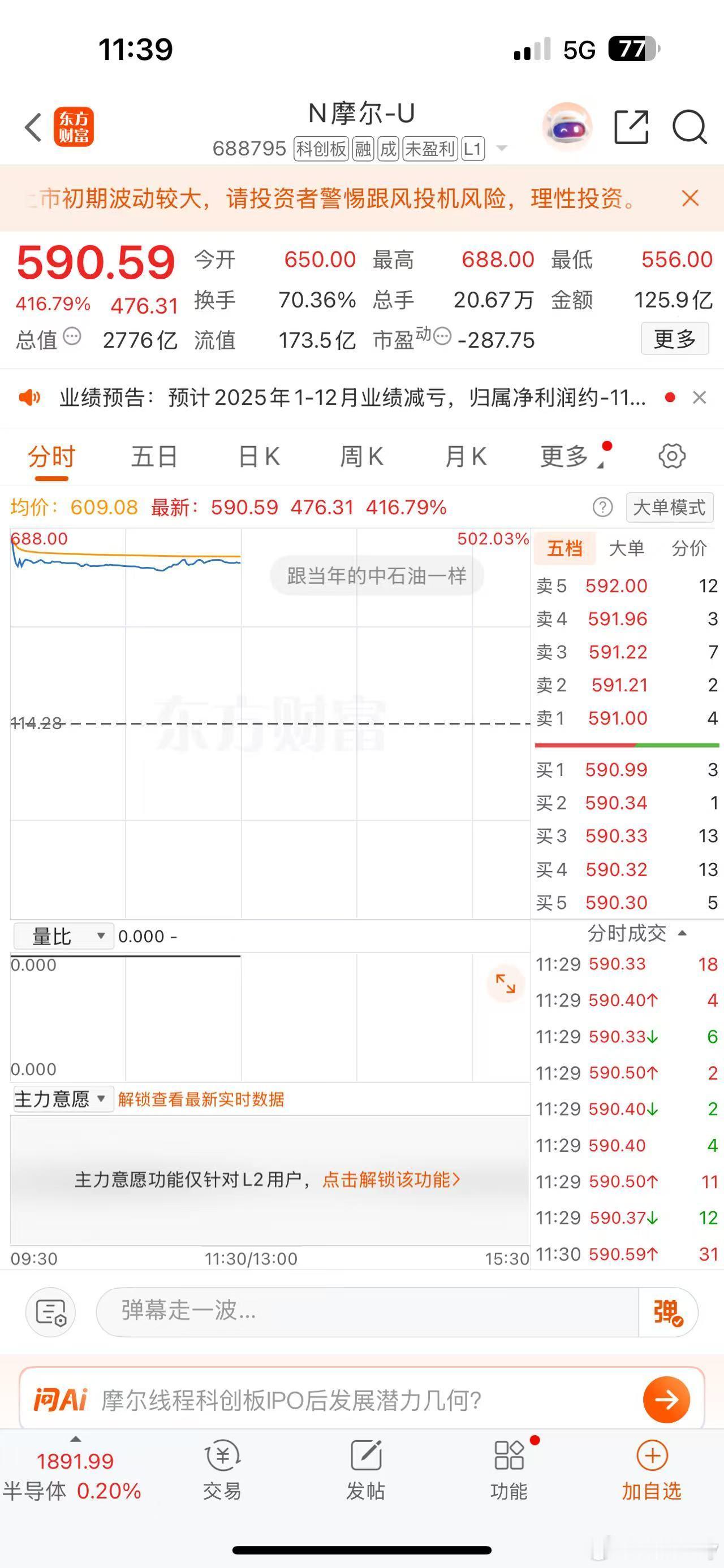Screen dimensions: 724x1568
Task: Tap 点击解锁该功能 link
Action: point(391,1180)
